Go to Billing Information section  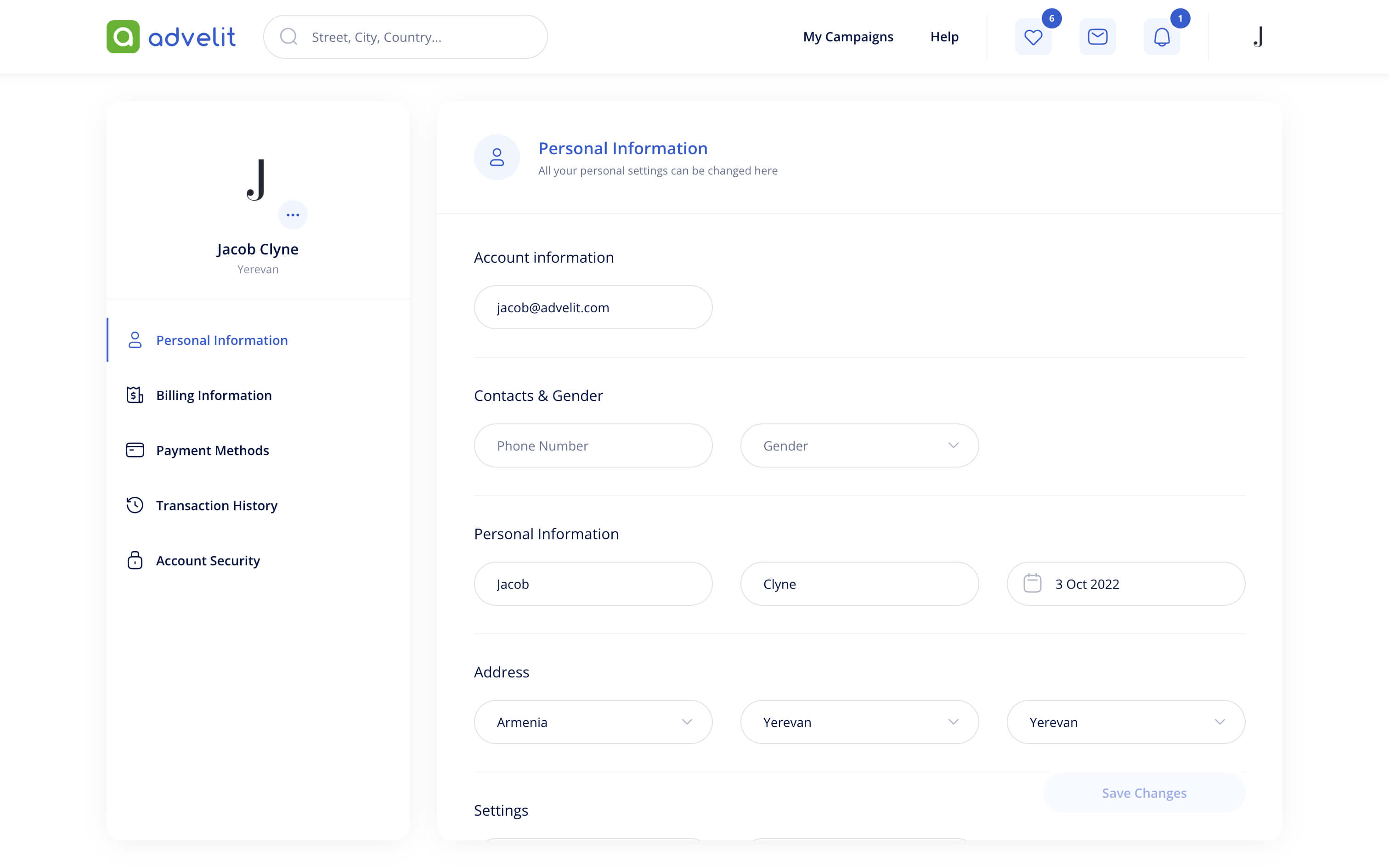click(x=214, y=395)
